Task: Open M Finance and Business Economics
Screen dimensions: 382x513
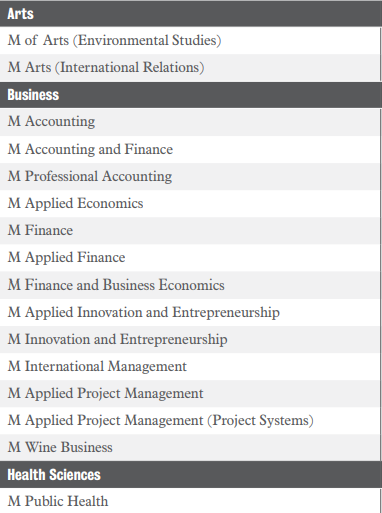Action: [190, 285]
